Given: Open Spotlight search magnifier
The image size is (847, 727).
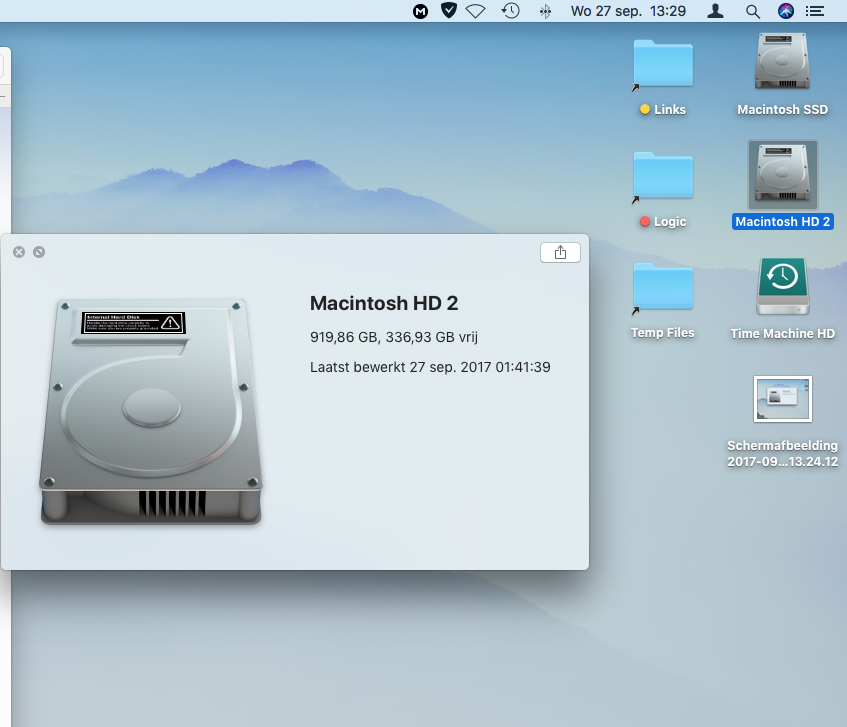Looking at the screenshot, I should tap(752, 11).
